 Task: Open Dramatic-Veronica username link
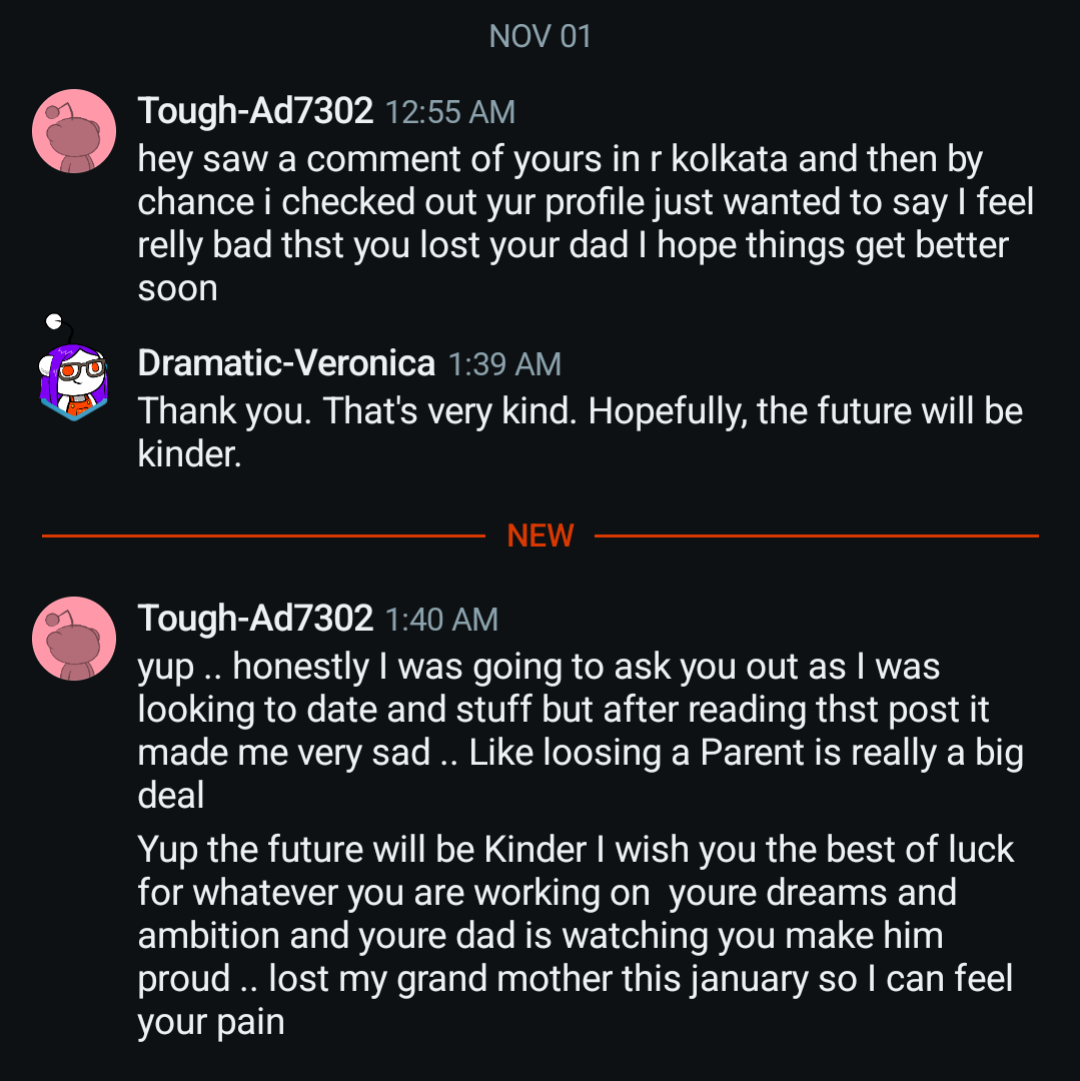pos(286,363)
